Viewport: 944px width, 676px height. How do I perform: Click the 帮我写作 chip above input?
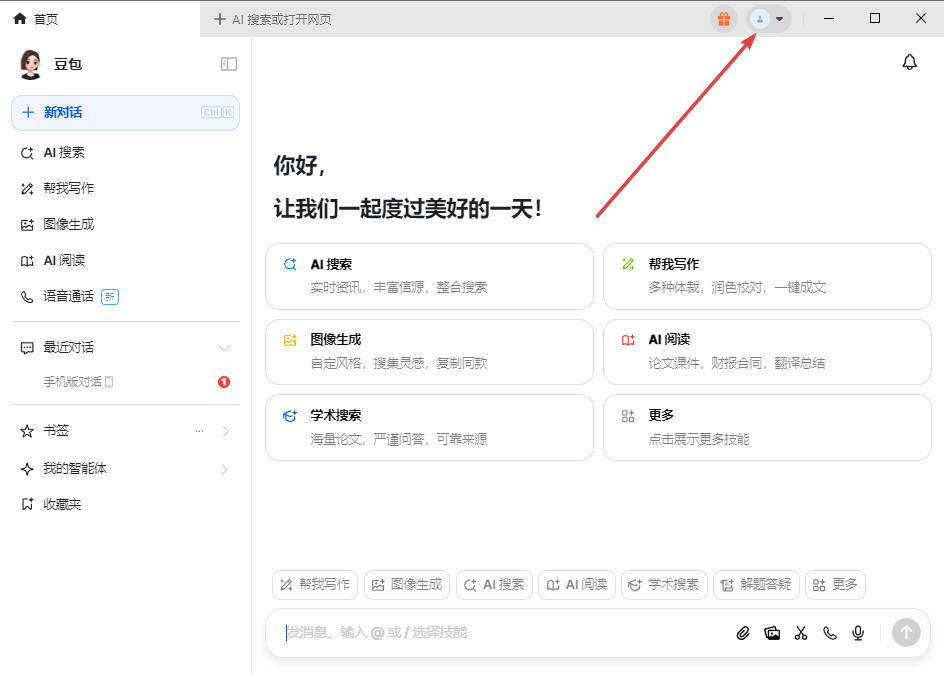click(315, 585)
